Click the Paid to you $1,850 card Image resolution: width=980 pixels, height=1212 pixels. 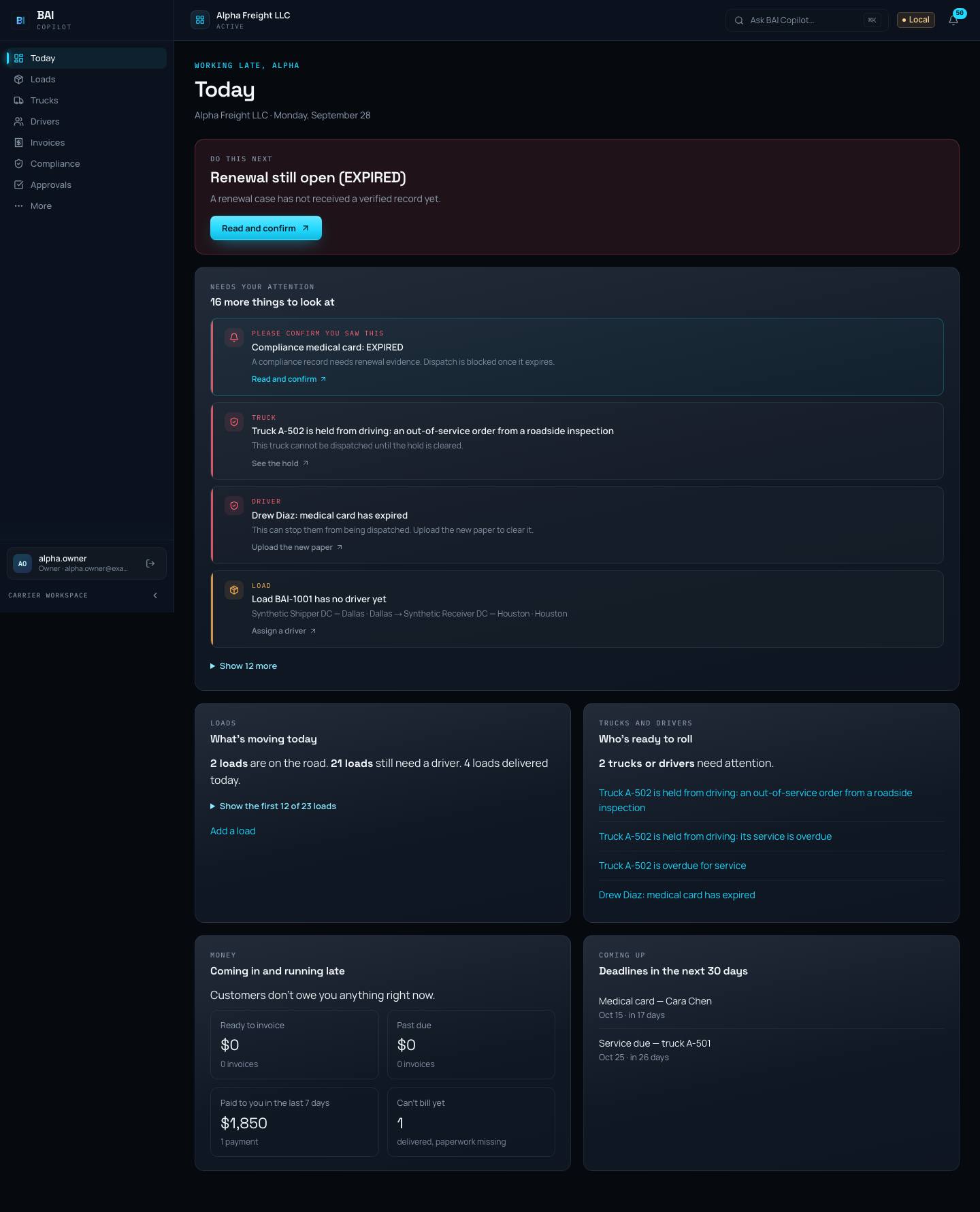coord(295,1122)
